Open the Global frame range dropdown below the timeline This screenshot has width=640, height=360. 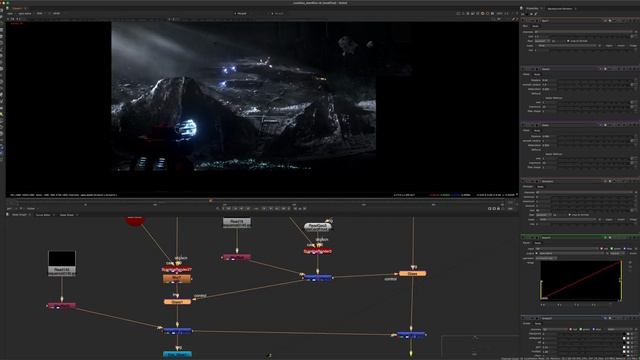32,209
